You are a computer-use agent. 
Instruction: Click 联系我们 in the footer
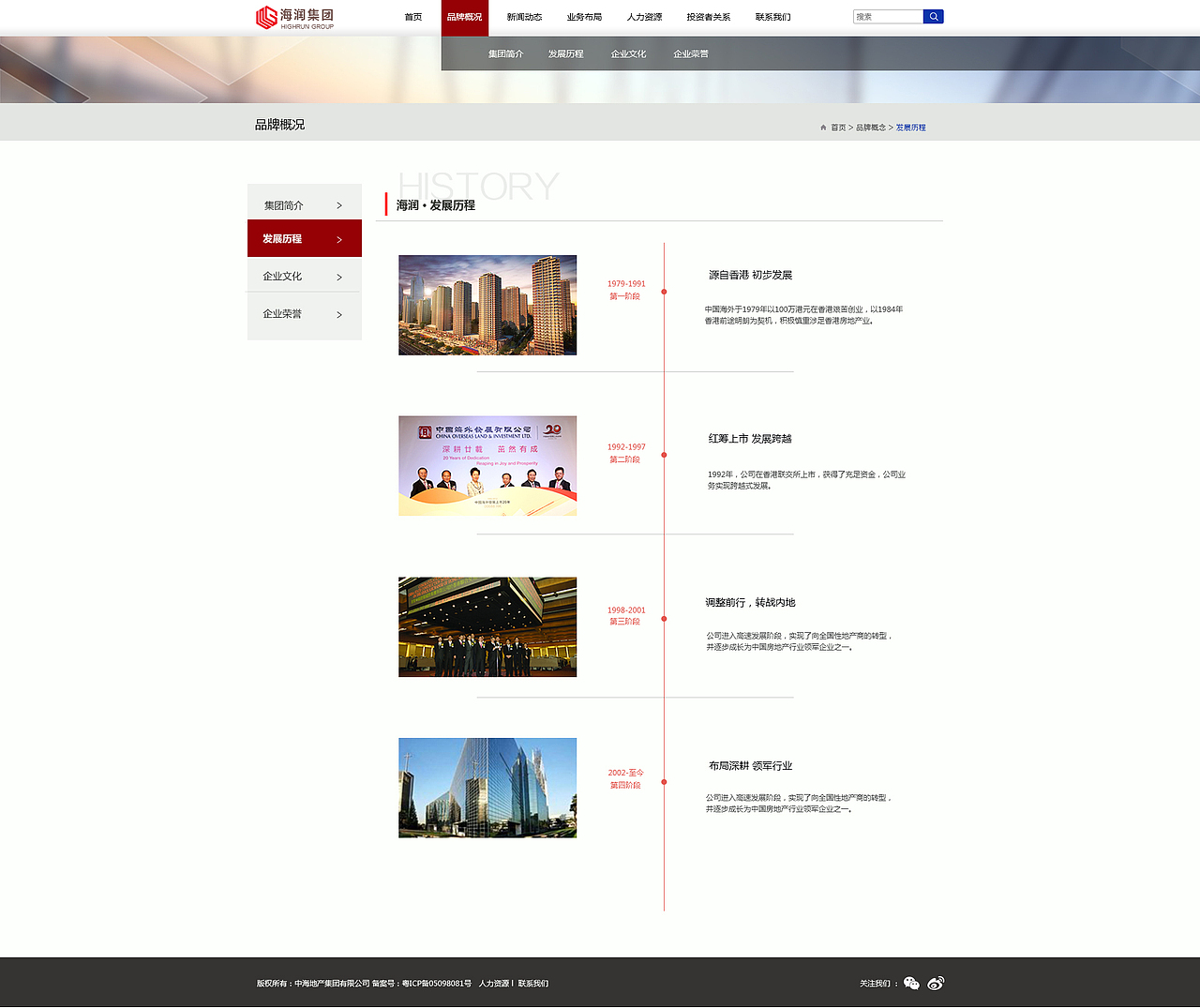click(x=532, y=983)
